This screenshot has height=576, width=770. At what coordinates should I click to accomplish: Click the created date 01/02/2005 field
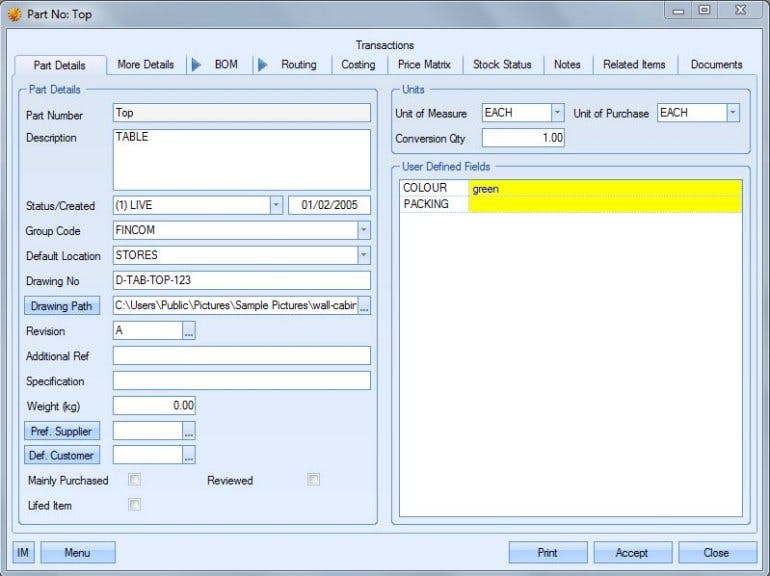330,205
